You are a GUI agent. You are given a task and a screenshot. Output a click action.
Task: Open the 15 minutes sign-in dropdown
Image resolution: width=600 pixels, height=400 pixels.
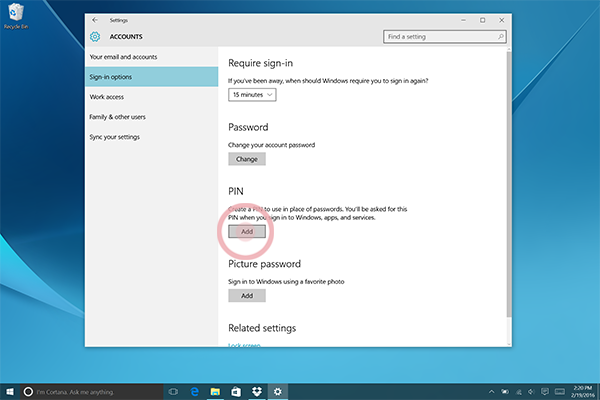pos(252,95)
